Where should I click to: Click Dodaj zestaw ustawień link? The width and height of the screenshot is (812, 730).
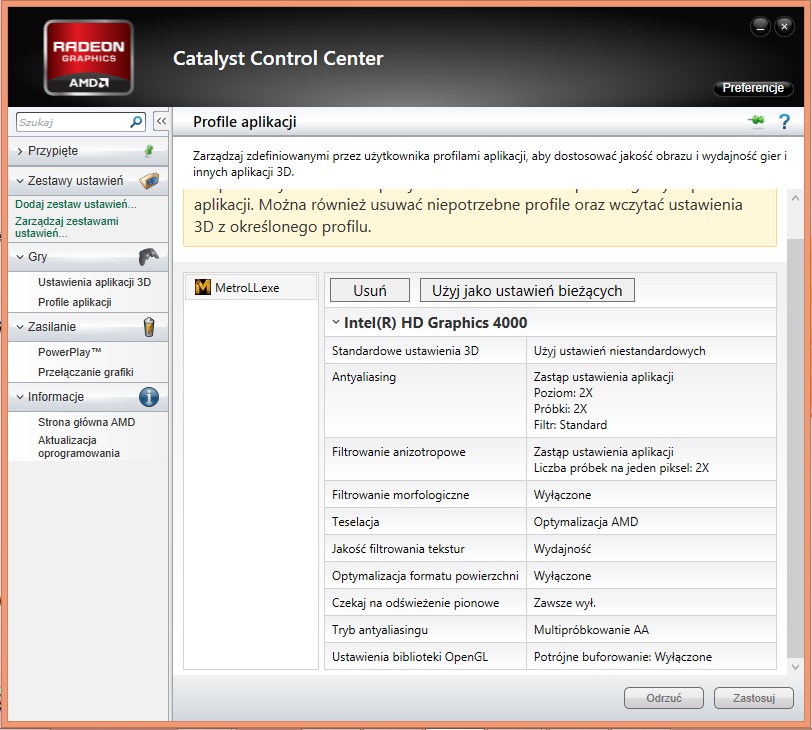tap(76, 204)
